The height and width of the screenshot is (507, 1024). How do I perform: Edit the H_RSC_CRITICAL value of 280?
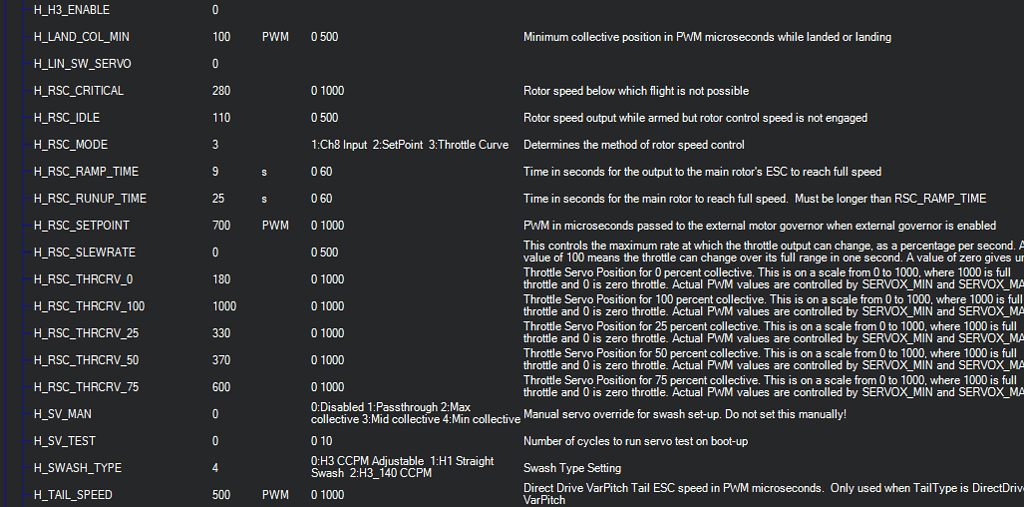(x=221, y=91)
